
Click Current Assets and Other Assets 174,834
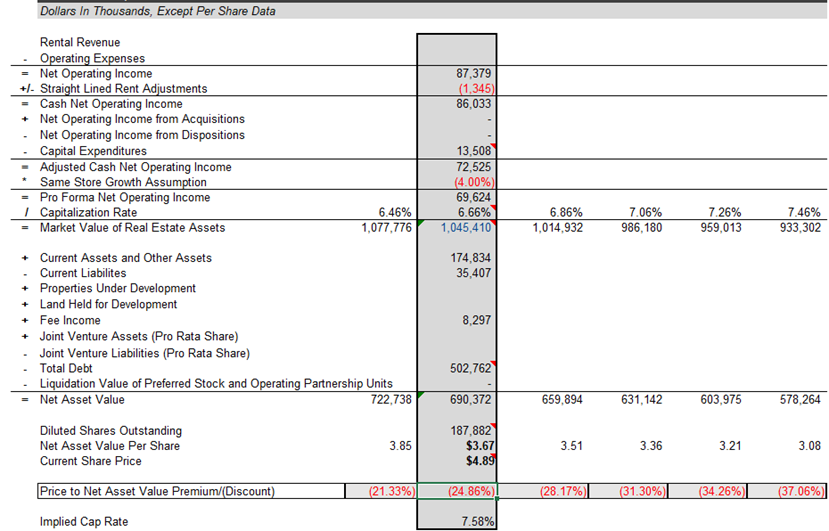(471, 258)
